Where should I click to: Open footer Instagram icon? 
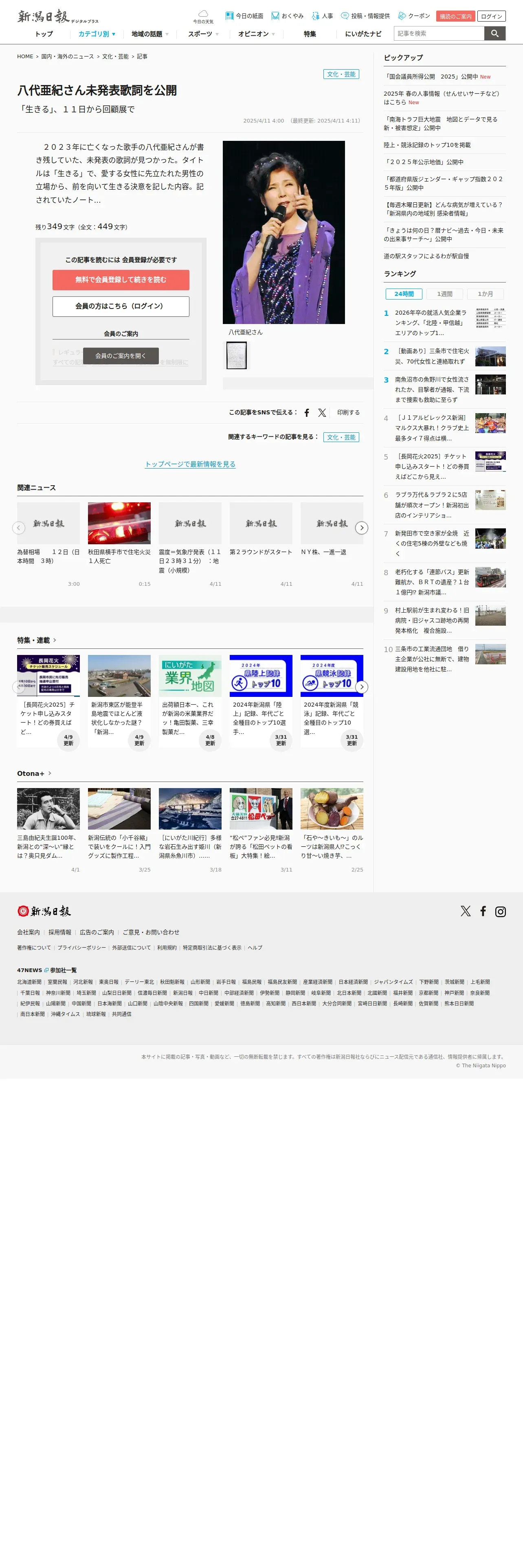click(501, 911)
